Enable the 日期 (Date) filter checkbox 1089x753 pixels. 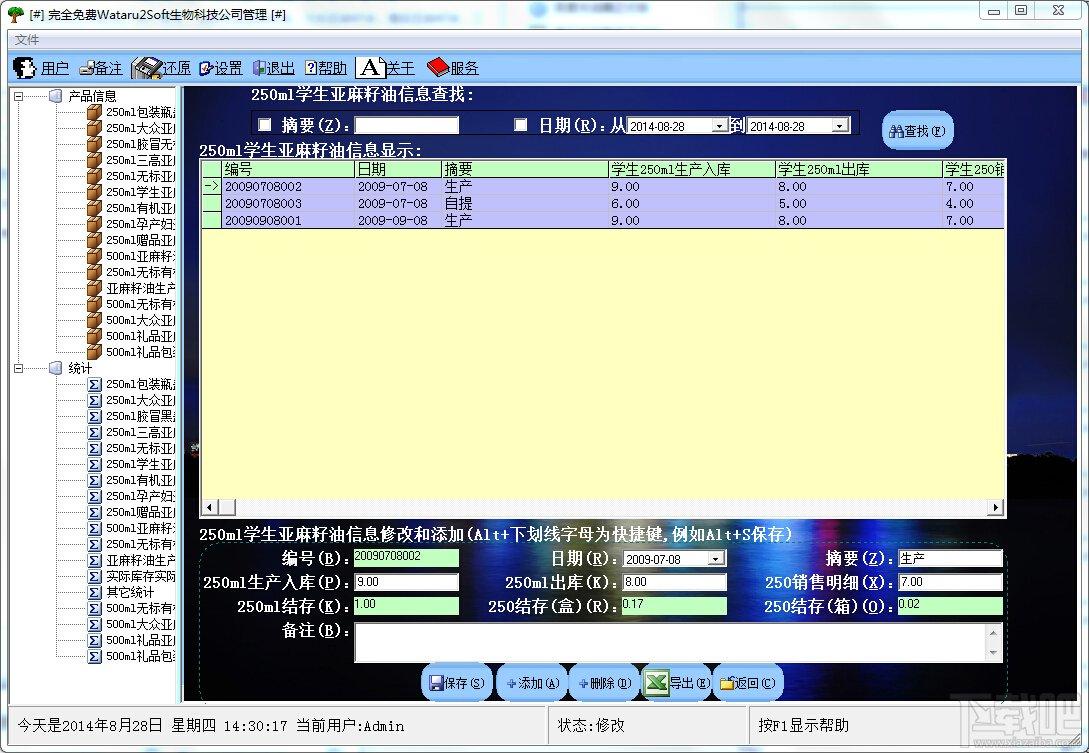click(x=521, y=125)
